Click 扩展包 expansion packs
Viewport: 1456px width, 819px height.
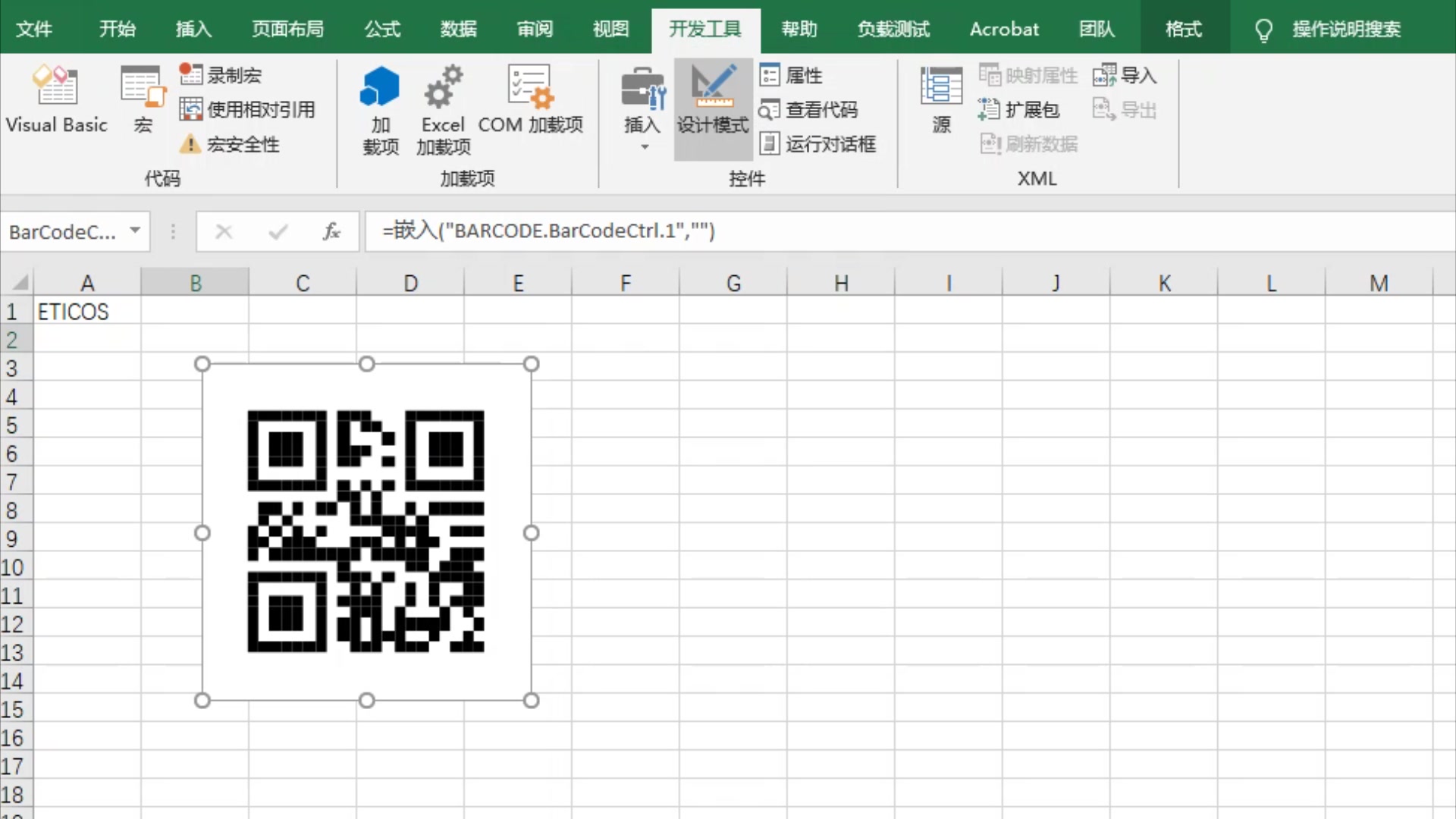(1018, 110)
